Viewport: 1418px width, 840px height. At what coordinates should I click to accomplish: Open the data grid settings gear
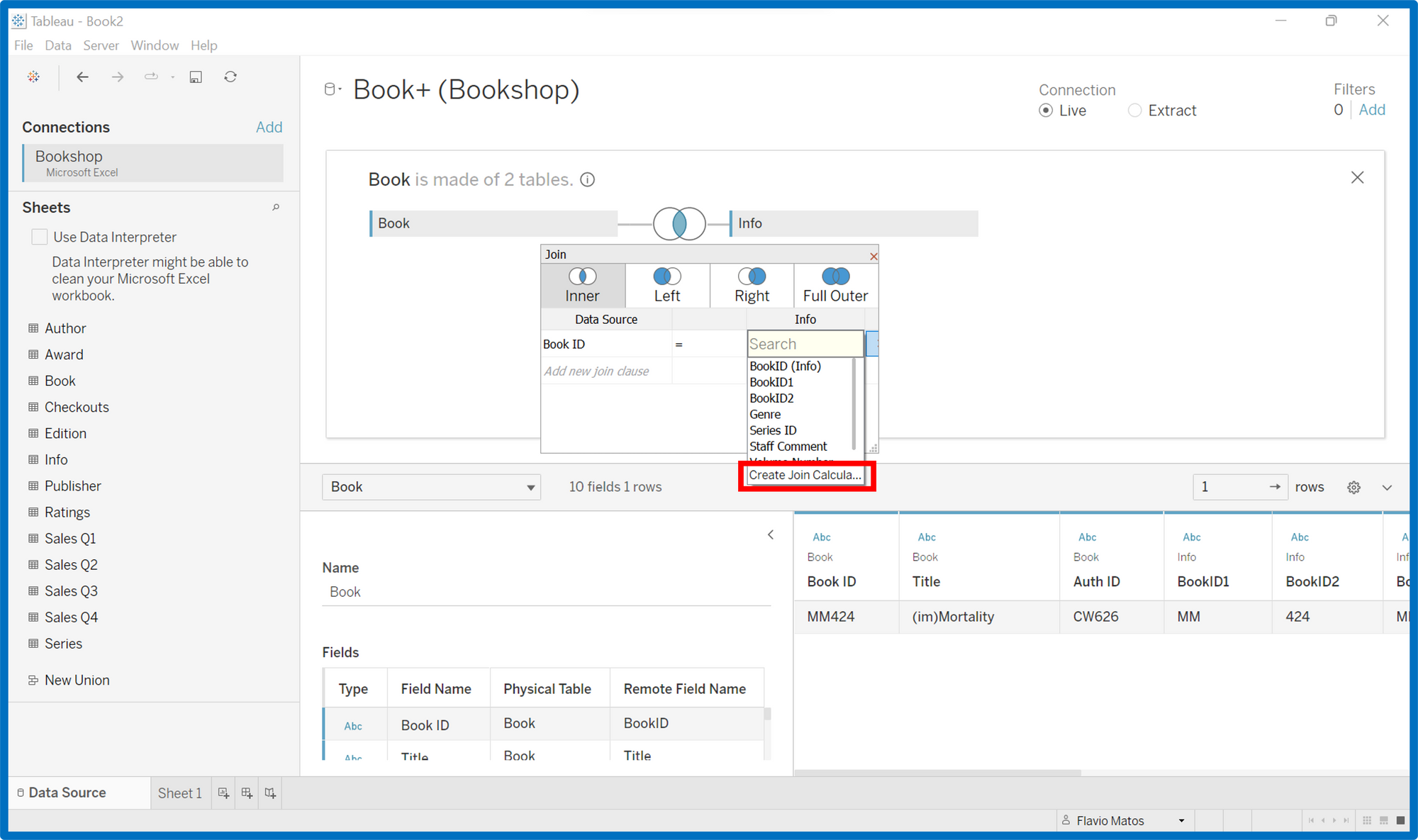(1353, 487)
